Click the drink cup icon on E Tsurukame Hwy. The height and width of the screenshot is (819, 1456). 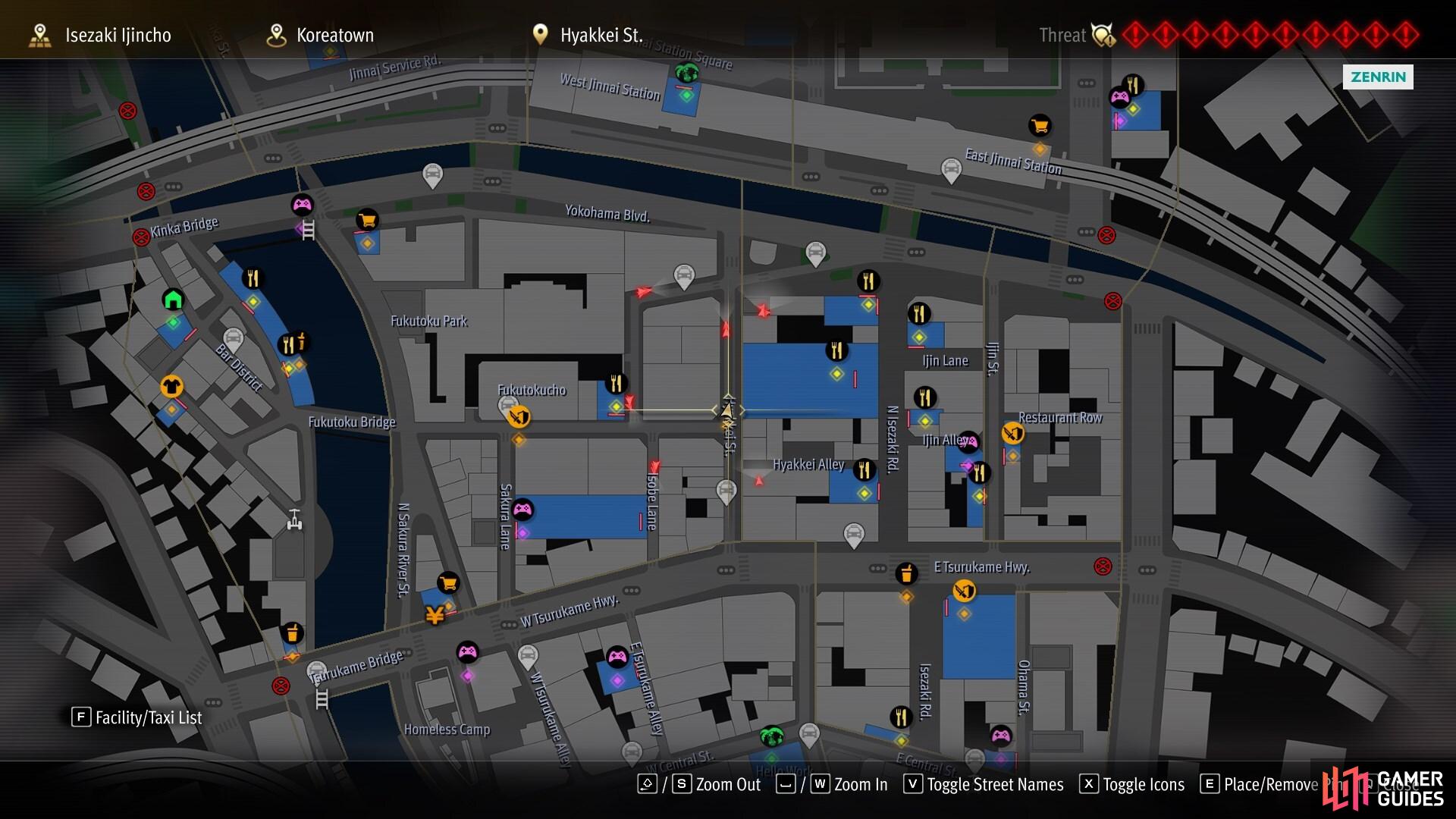tap(906, 573)
